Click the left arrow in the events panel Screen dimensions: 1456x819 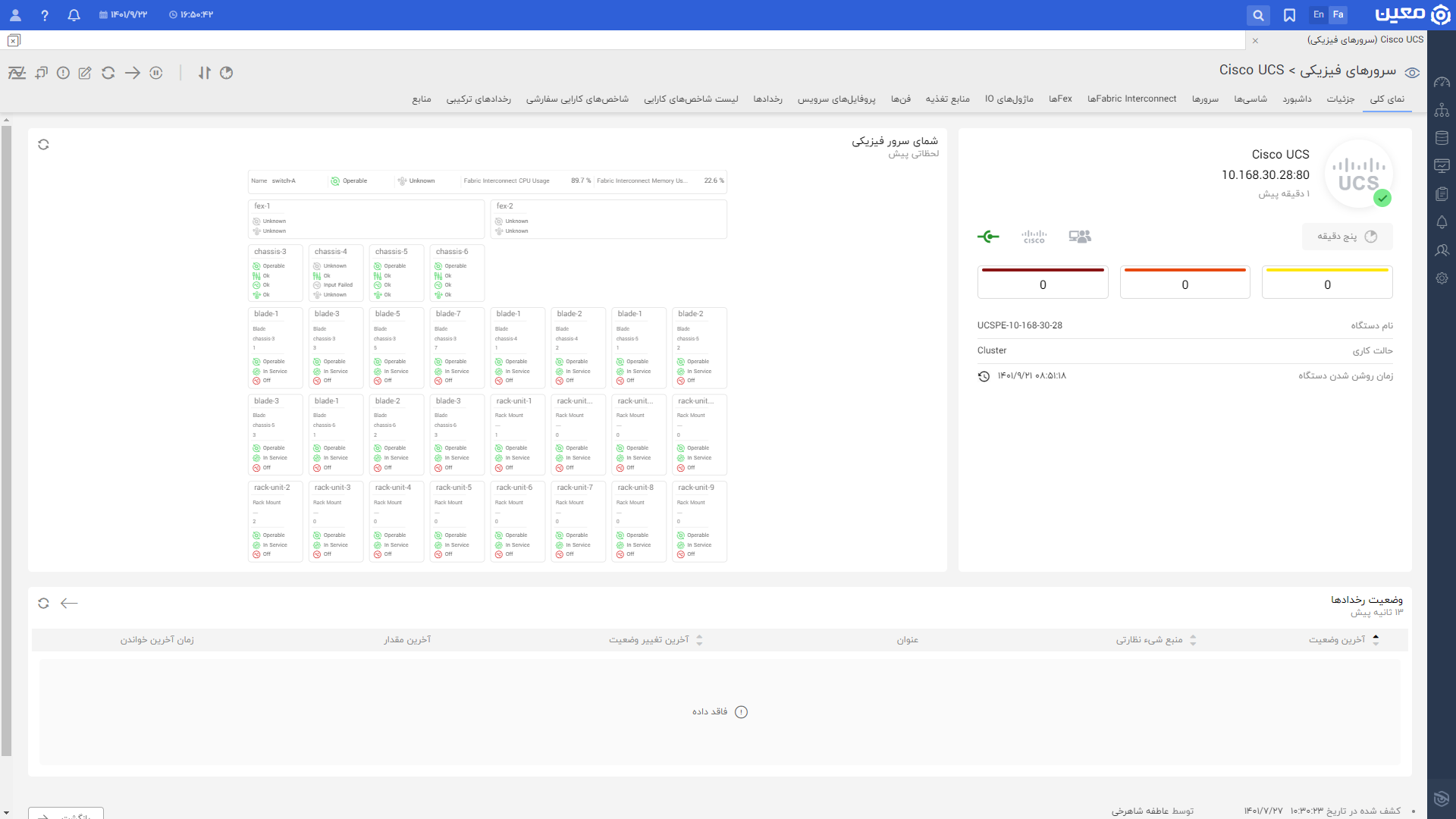(x=69, y=603)
